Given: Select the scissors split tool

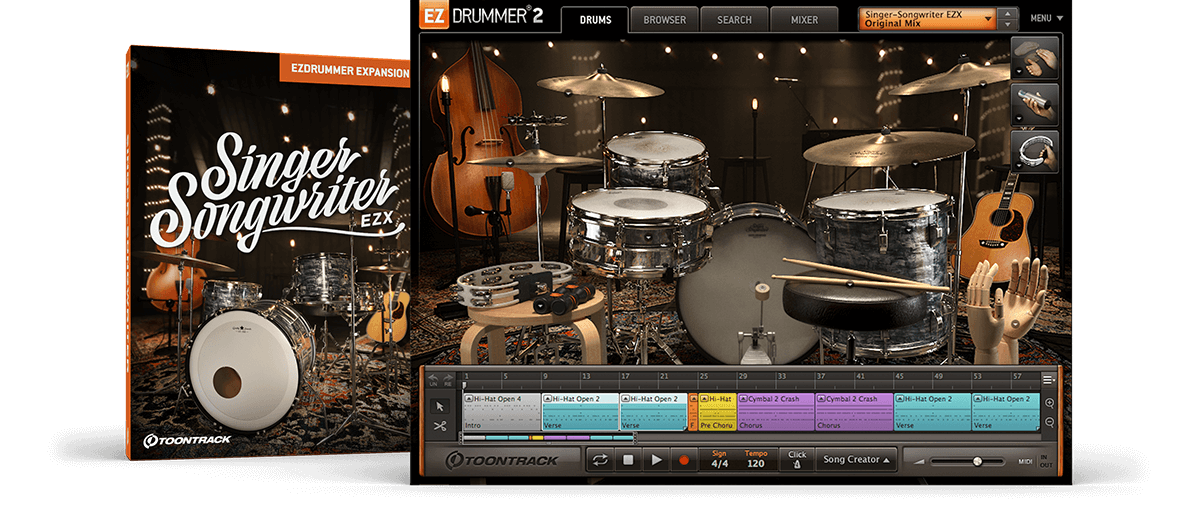Looking at the screenshot, I should (439, 426).
